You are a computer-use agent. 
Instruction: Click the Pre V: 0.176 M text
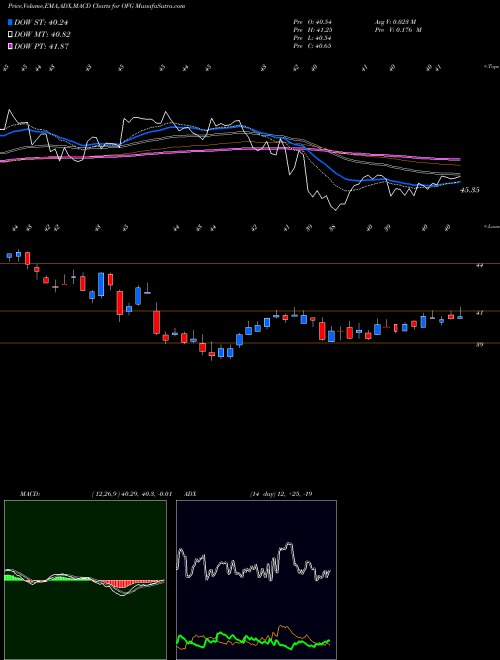[x=398, y=30]
